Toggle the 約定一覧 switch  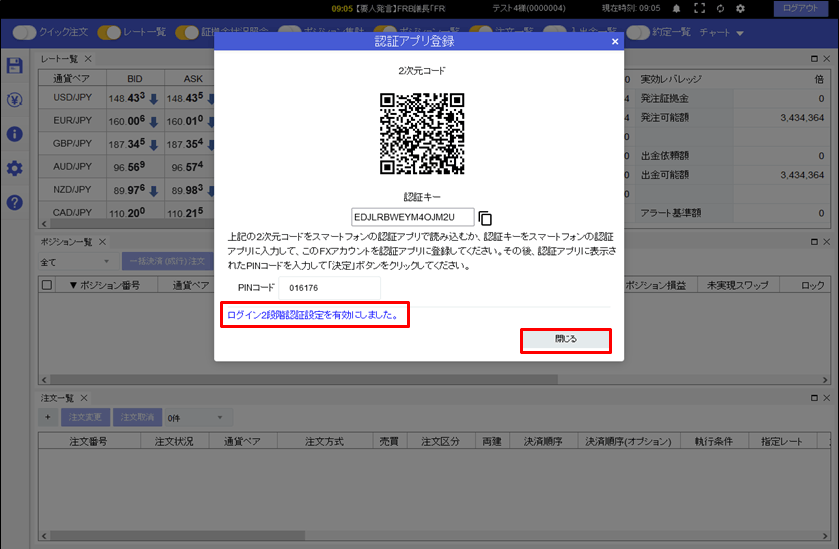point(638,33)
